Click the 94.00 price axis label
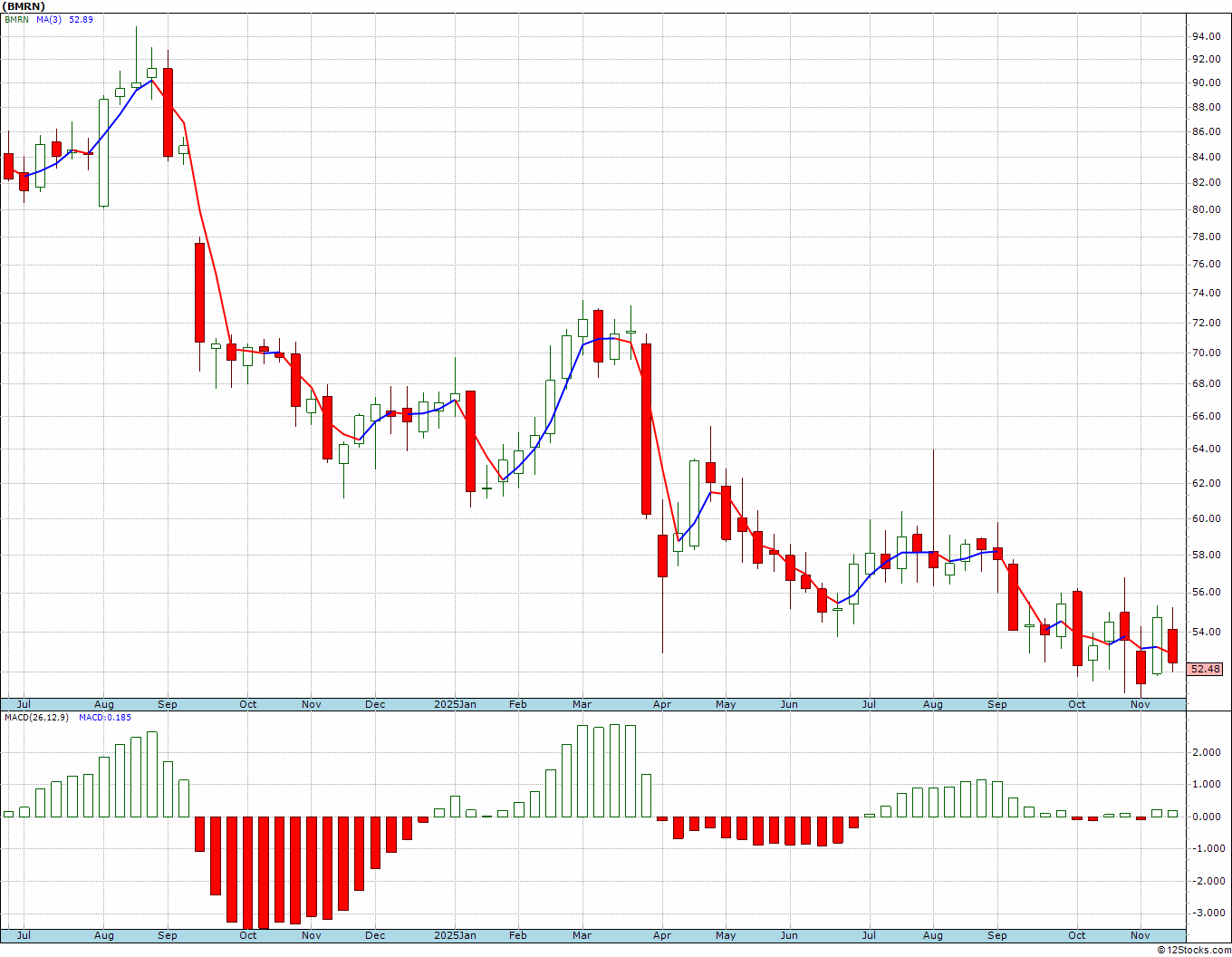This screenshot has height=957, width=1232. [x=1206, y=37]
